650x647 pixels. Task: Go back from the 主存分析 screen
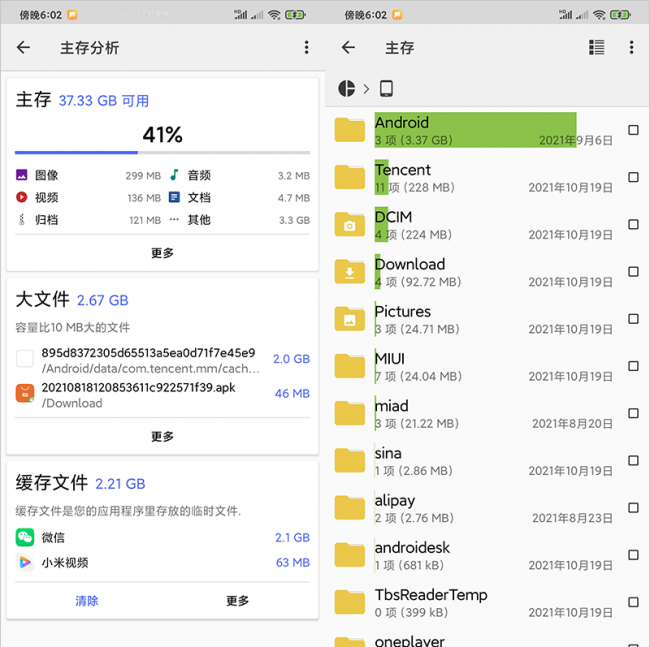point(23,47)
